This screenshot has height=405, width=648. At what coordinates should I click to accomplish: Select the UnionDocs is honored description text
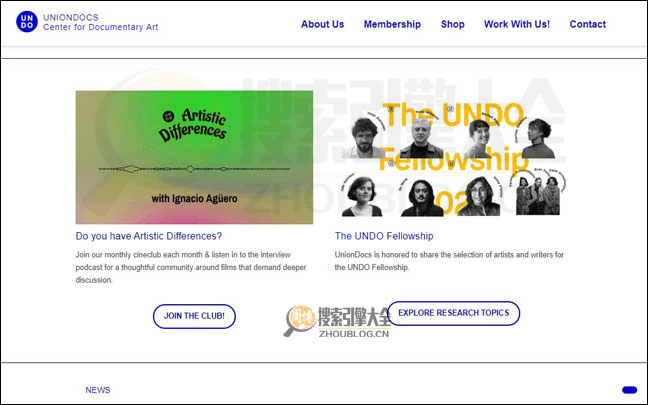coord(449,261)
